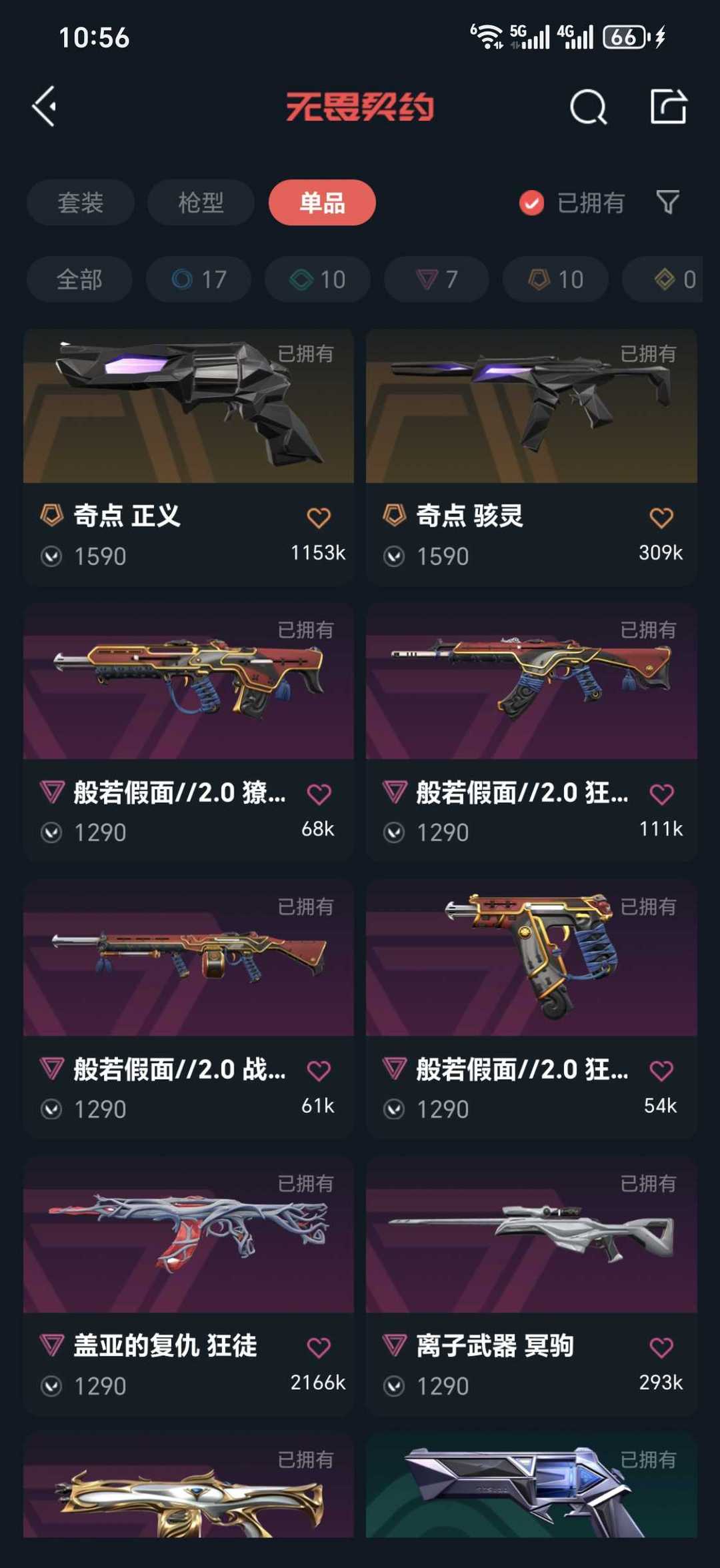Toggle the 已拥有 owned checkbox
Viewport: 720px width, 1568px height.
coord(532,203)
